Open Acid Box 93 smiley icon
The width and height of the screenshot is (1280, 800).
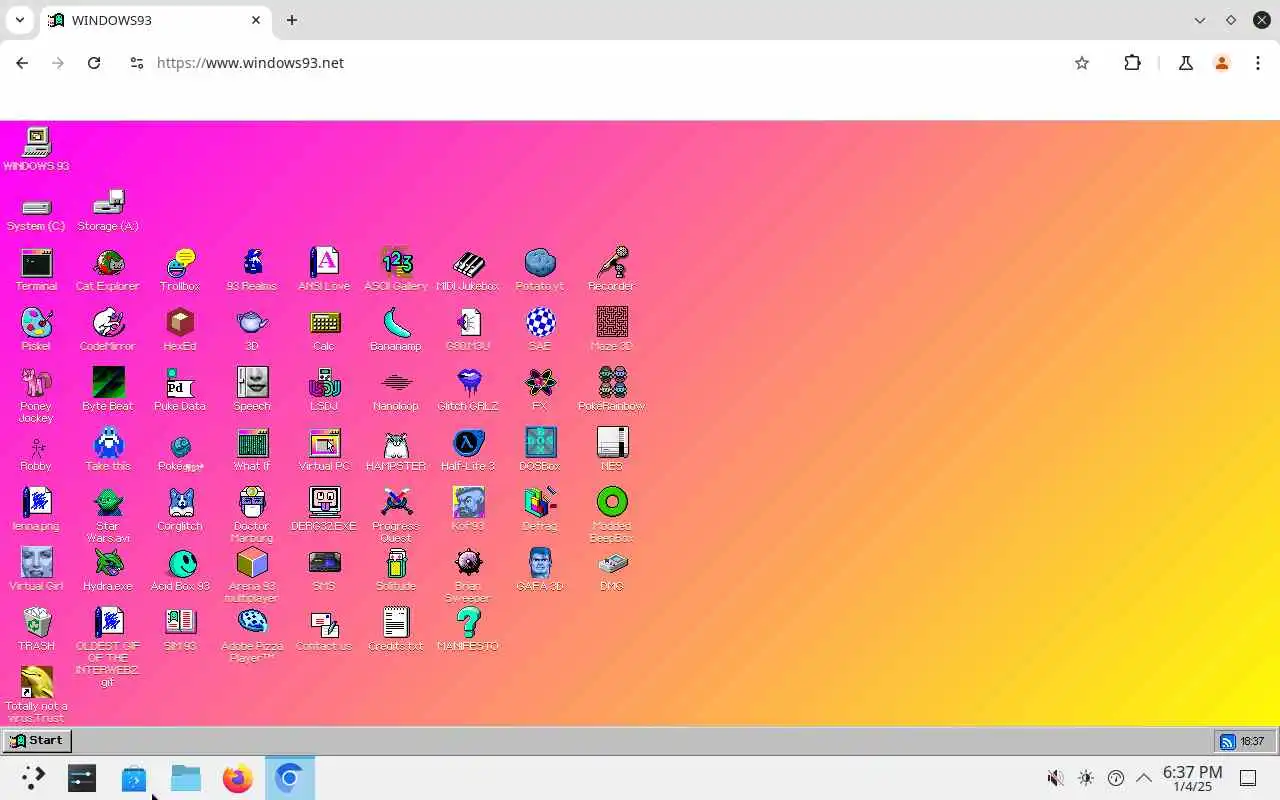tap(180, 570)
